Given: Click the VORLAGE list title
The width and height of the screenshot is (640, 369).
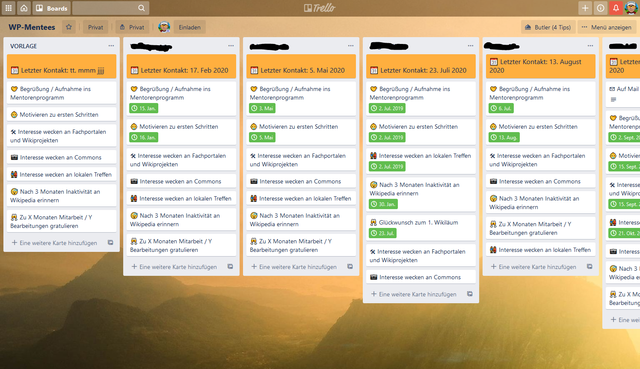Looking at the screenshot, I should 23,46.
